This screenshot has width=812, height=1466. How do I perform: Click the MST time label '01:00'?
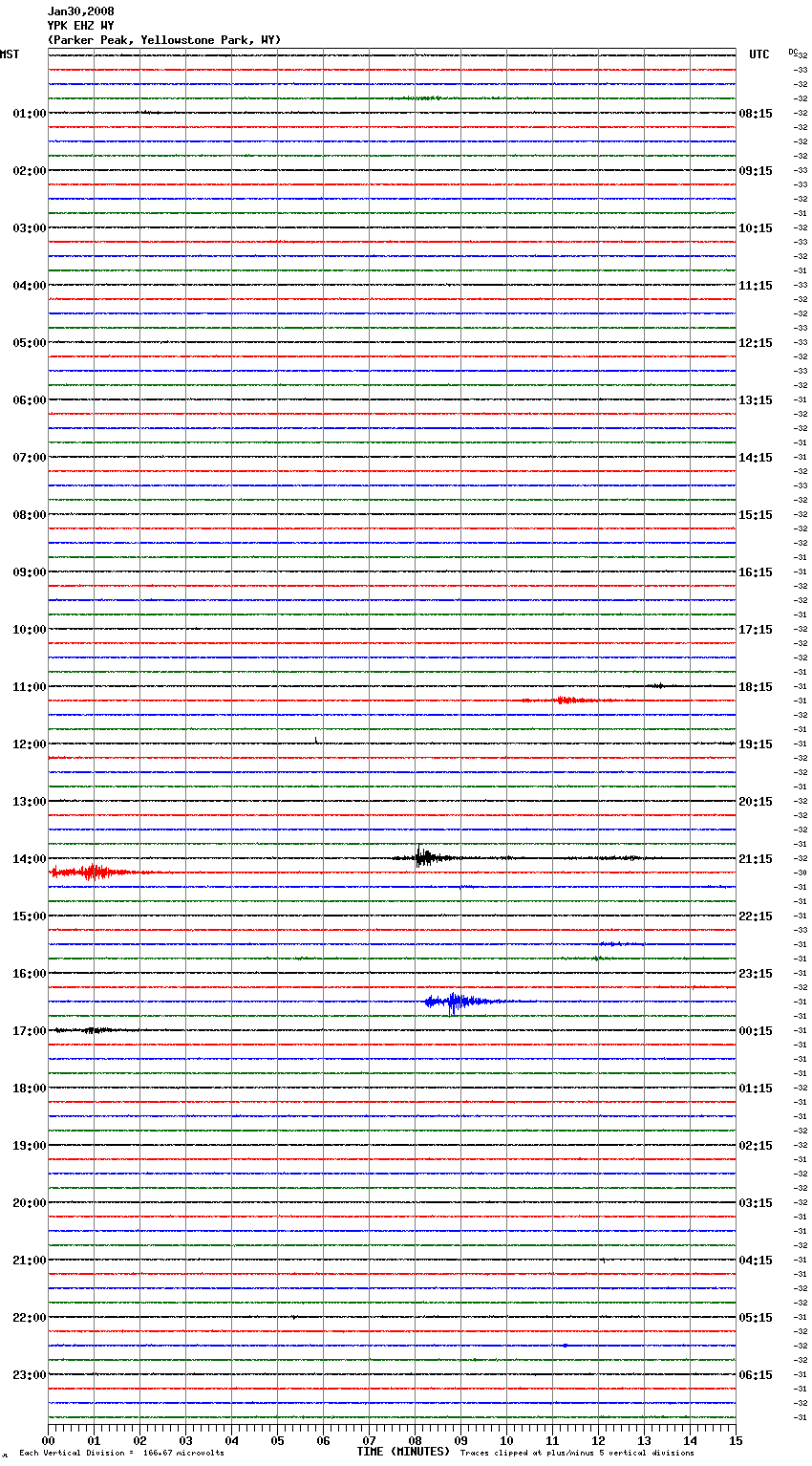29,114
